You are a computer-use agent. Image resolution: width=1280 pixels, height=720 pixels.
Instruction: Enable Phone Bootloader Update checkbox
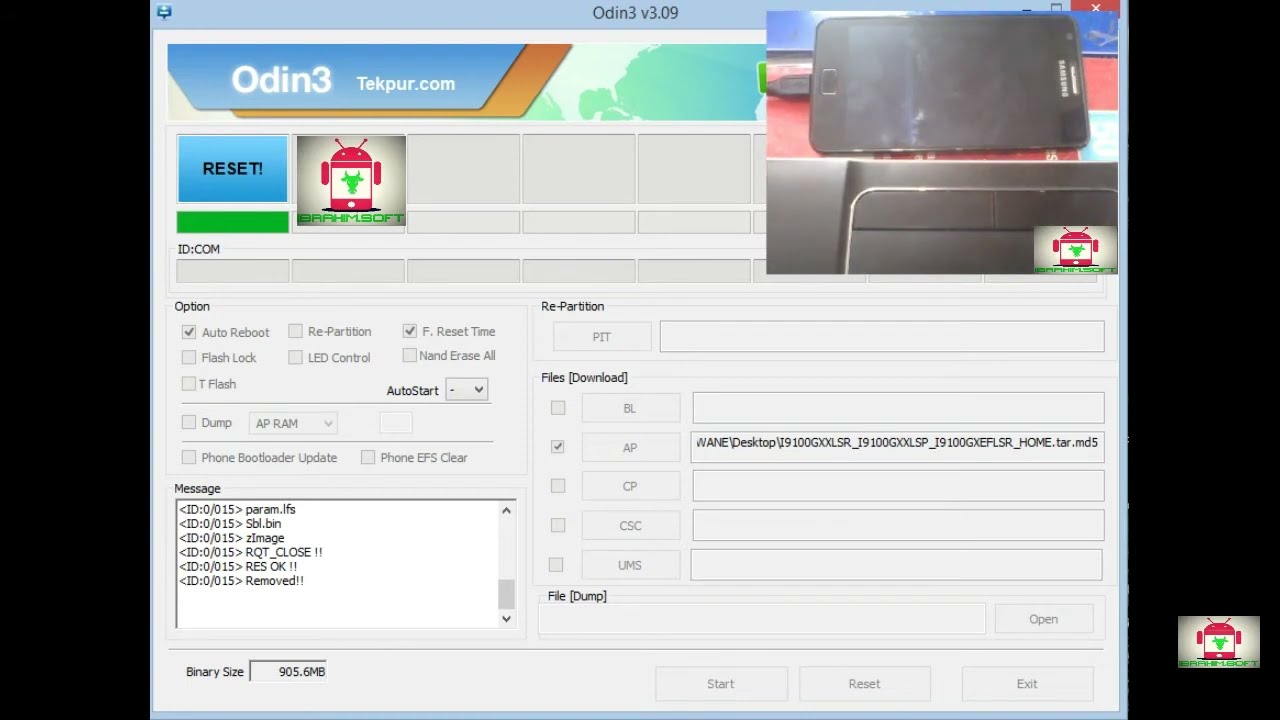(189, 457)
